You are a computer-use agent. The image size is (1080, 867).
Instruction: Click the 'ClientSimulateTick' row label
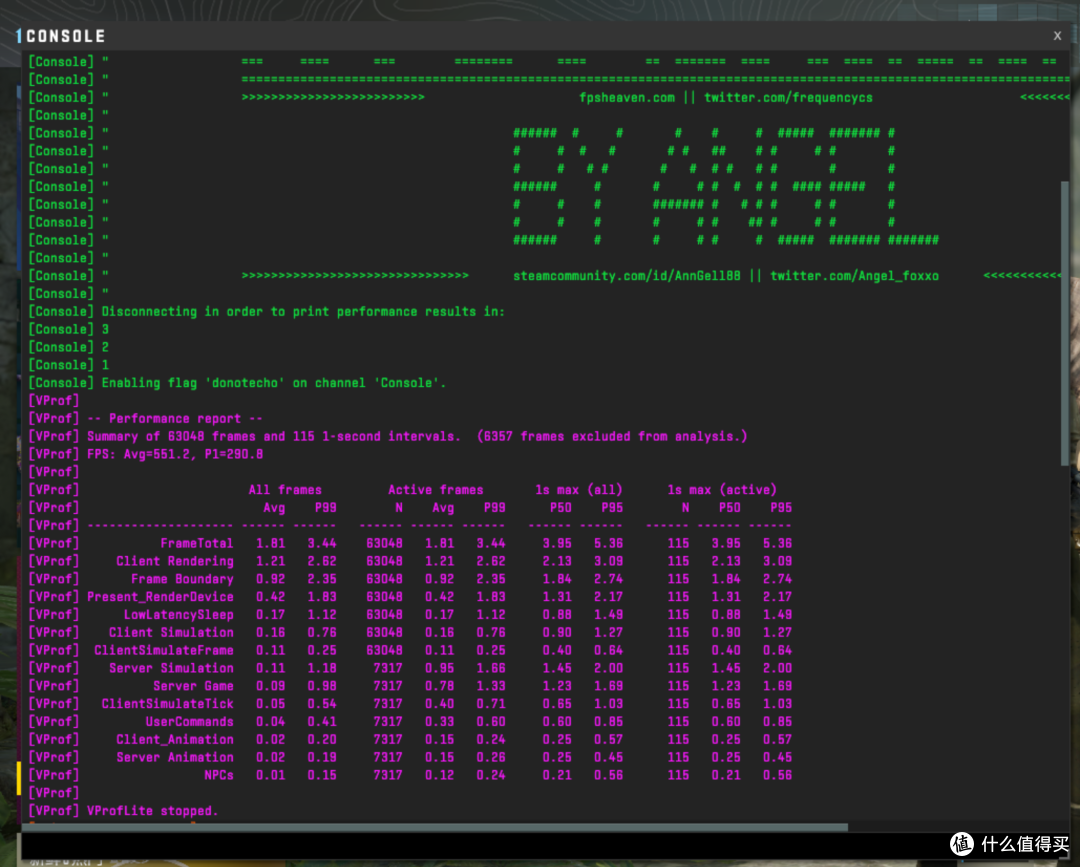pyautogui.click(x=168, y=704)
